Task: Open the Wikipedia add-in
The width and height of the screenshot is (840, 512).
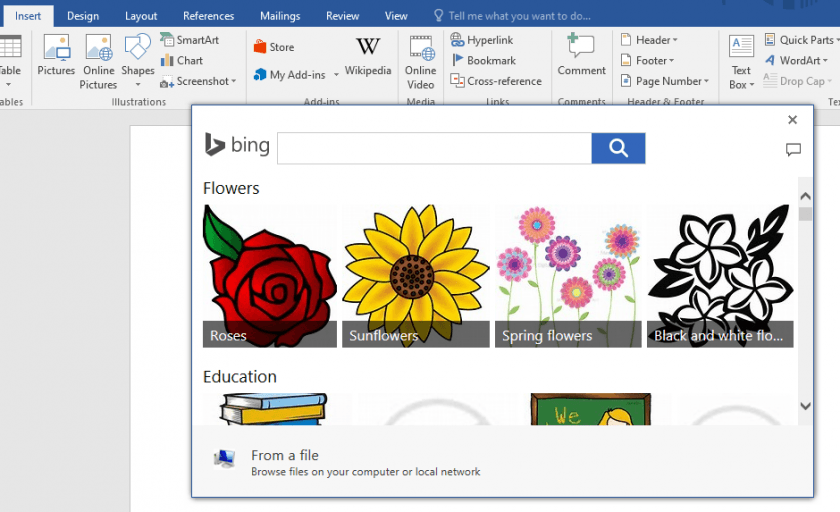Action: point(368,56)
